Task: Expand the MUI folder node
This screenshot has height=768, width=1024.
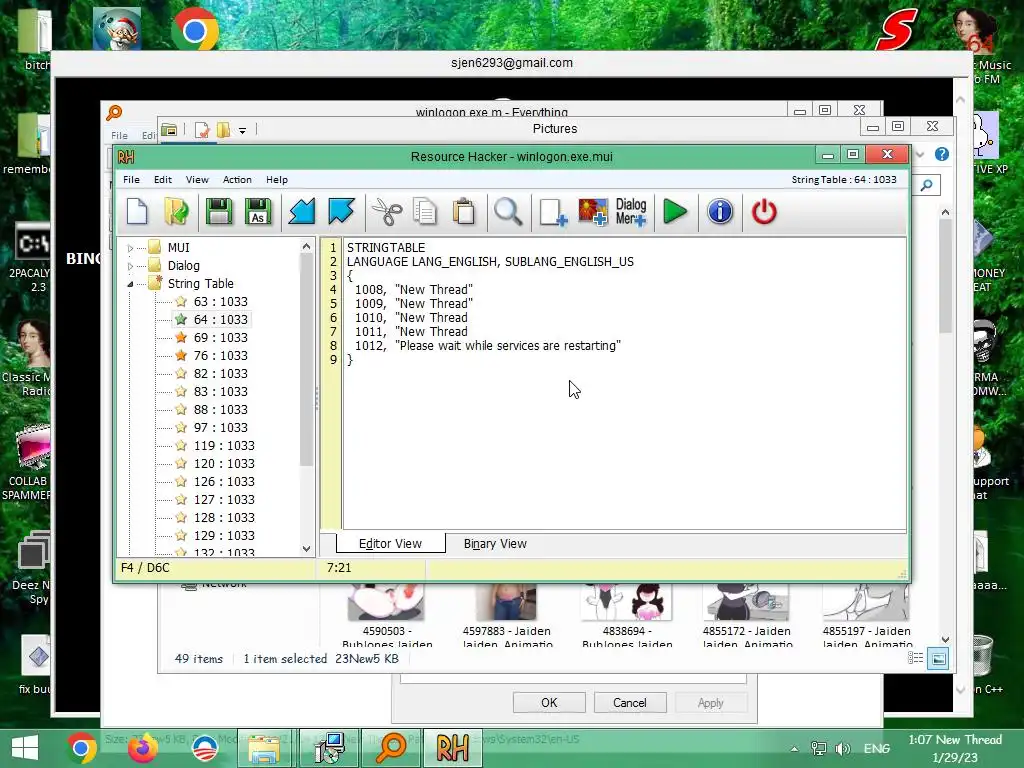Action: tap(130, 248)
